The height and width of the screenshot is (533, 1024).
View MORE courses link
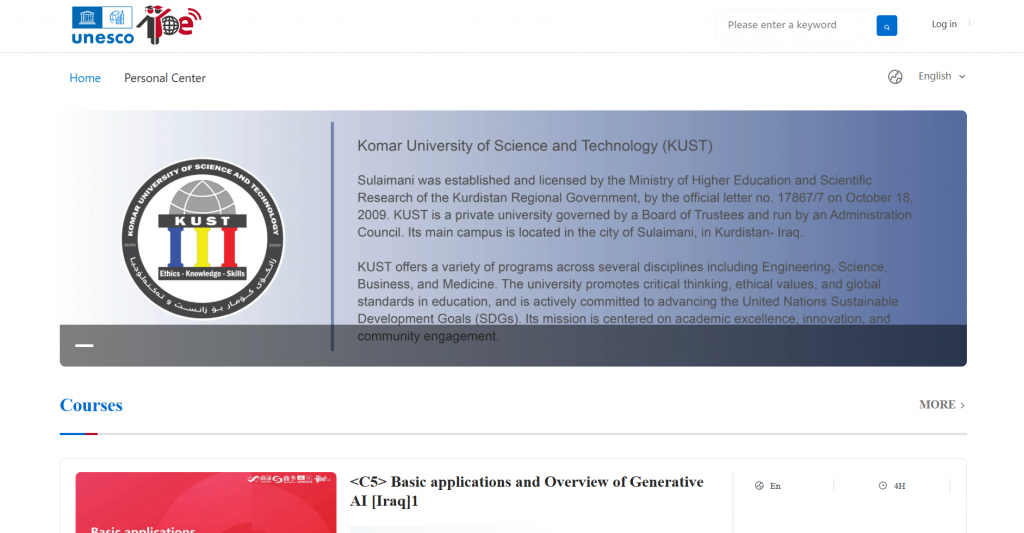tap(942, 404)
